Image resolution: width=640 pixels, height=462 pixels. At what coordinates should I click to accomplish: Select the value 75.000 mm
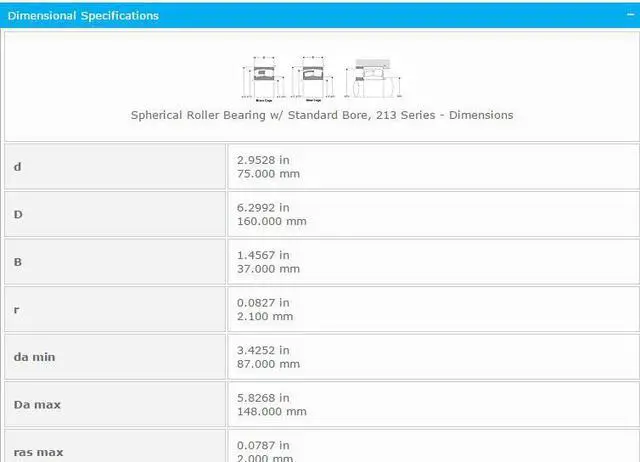click(269, 174)
